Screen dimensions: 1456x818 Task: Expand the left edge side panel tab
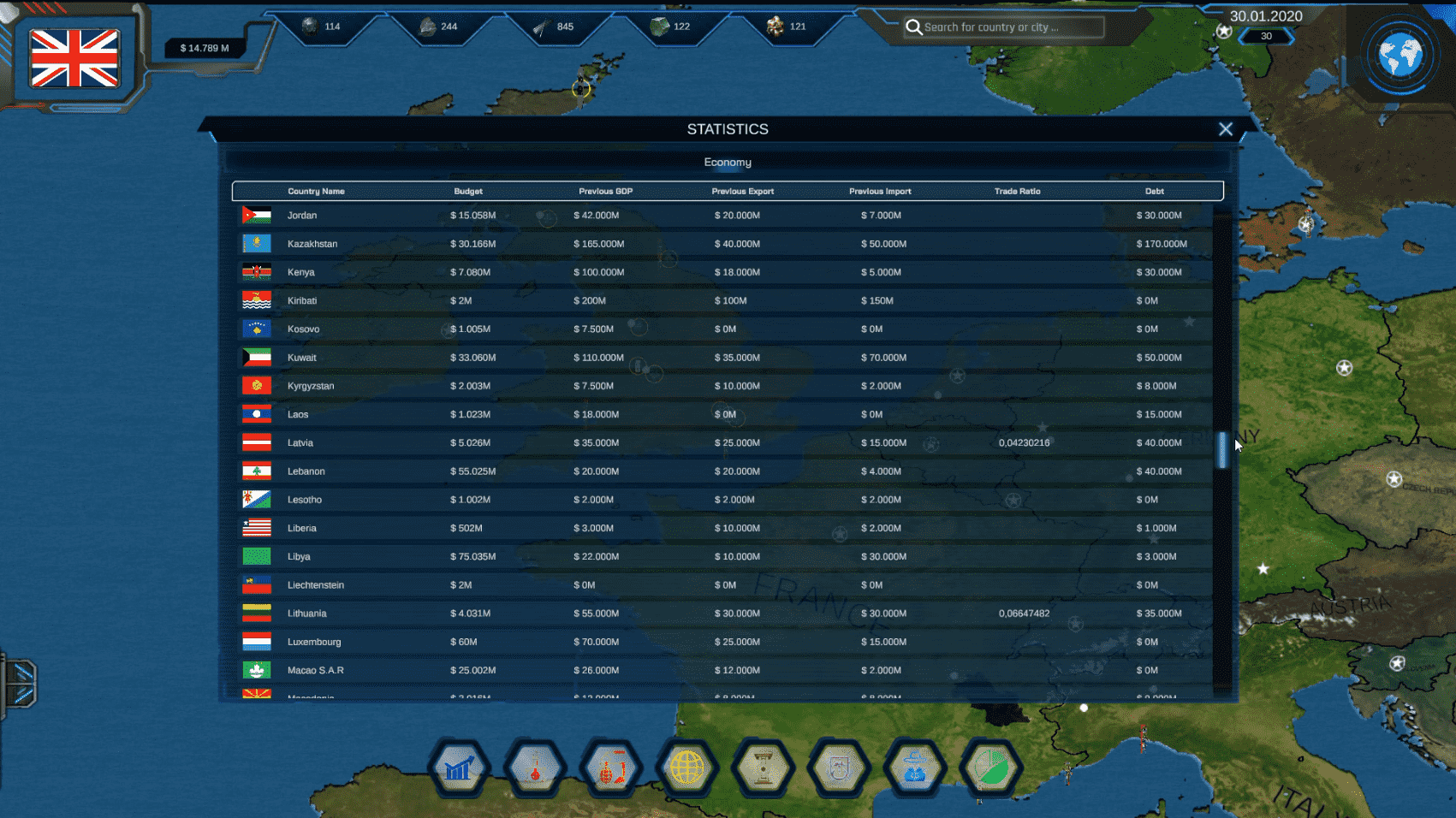point(19,683)
